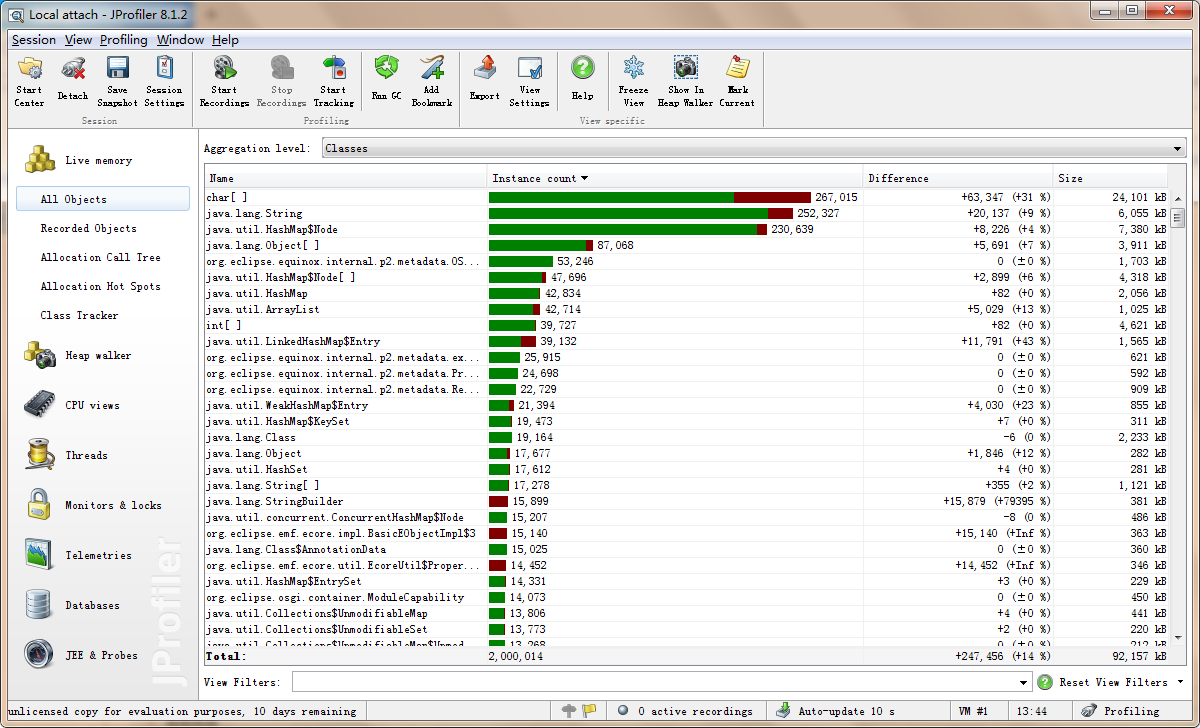Open the Allocation Hot Spots view

(x=103, y=286)
